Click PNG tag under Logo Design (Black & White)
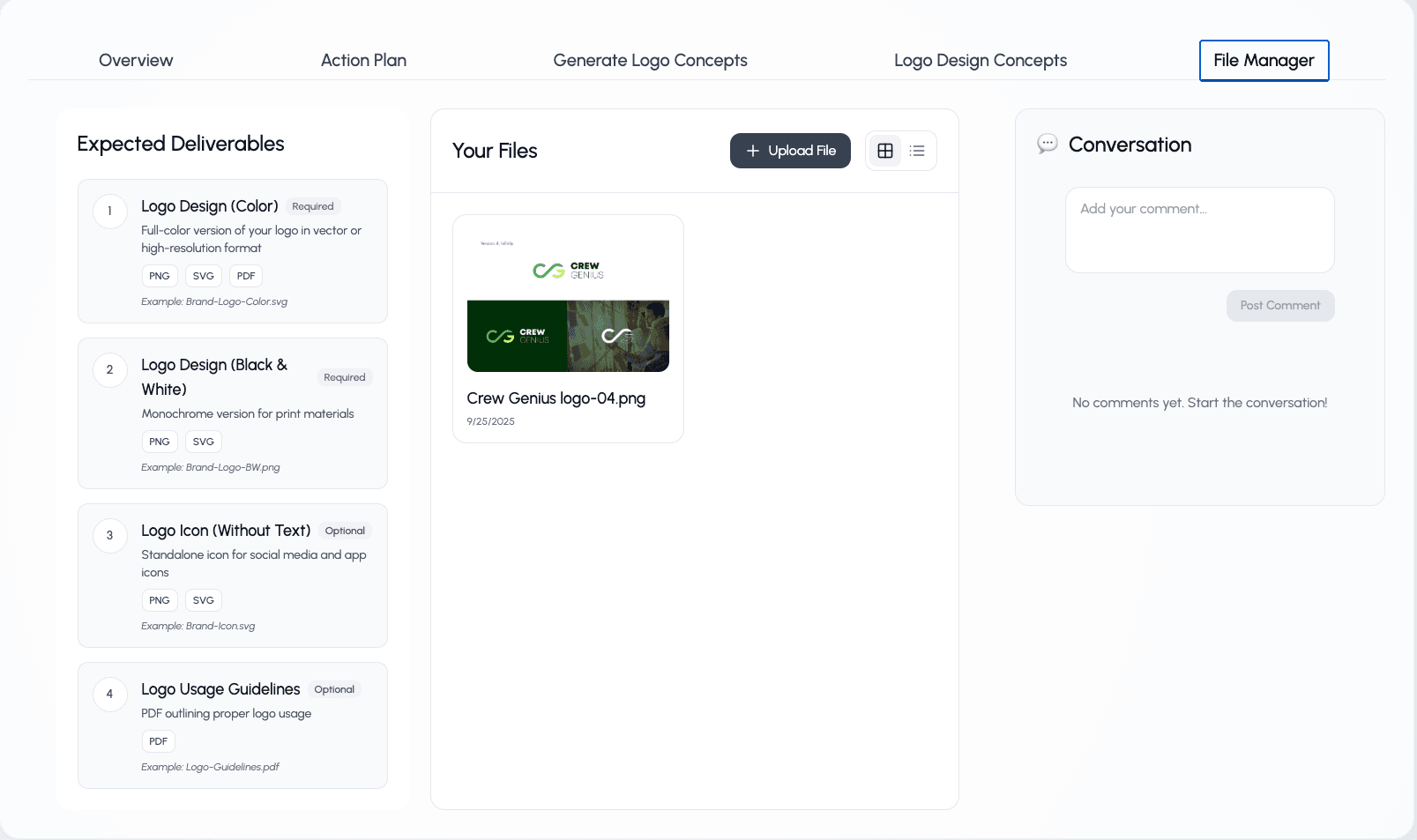This screenshot has height=840, width=1417. [160, 442]
